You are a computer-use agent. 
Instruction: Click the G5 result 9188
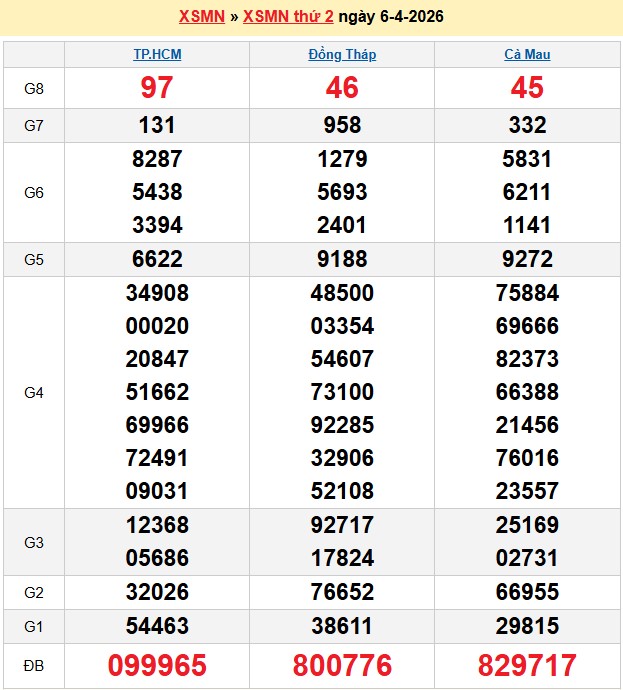(x=342, y=259)
